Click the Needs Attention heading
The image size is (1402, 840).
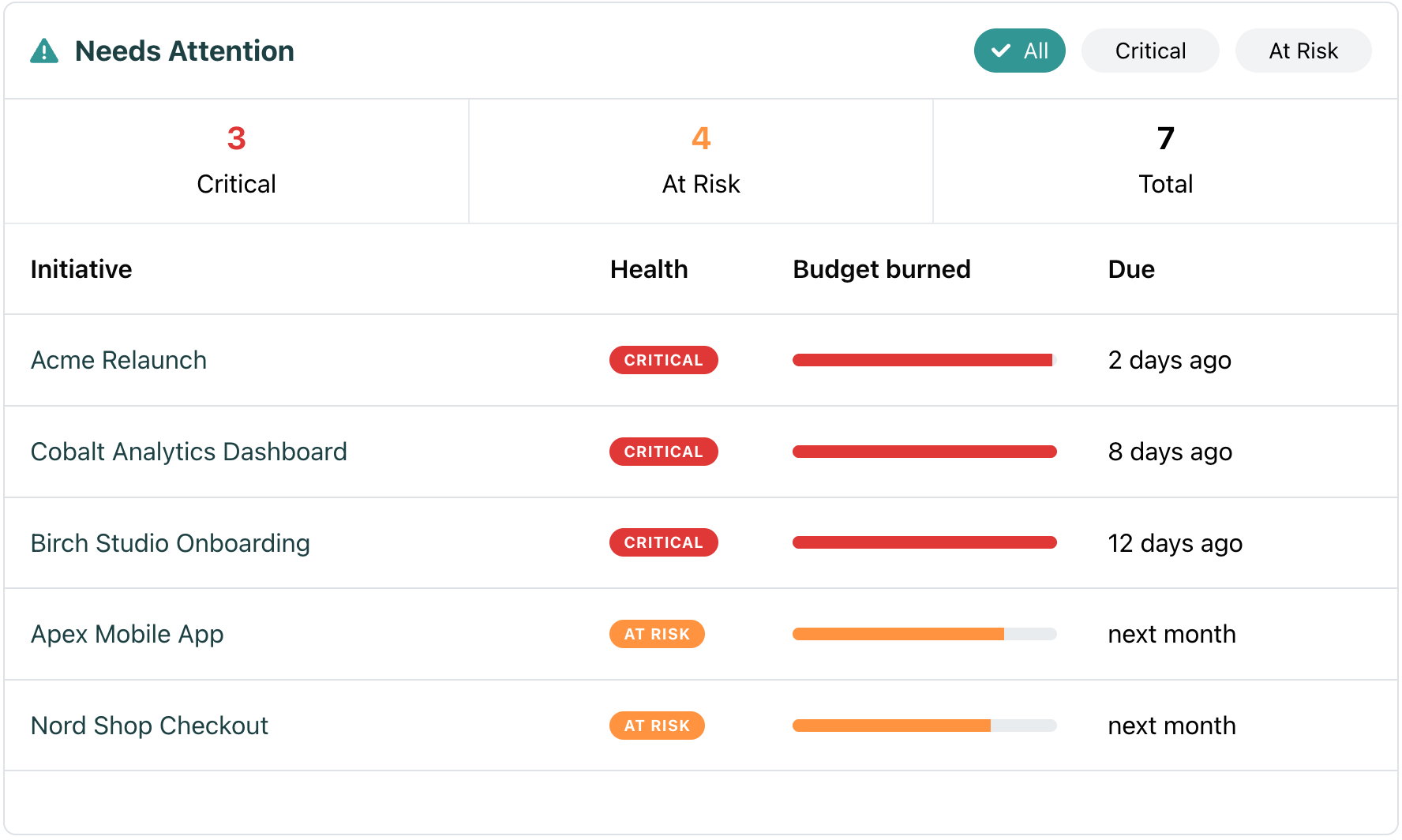coord(184,51)
